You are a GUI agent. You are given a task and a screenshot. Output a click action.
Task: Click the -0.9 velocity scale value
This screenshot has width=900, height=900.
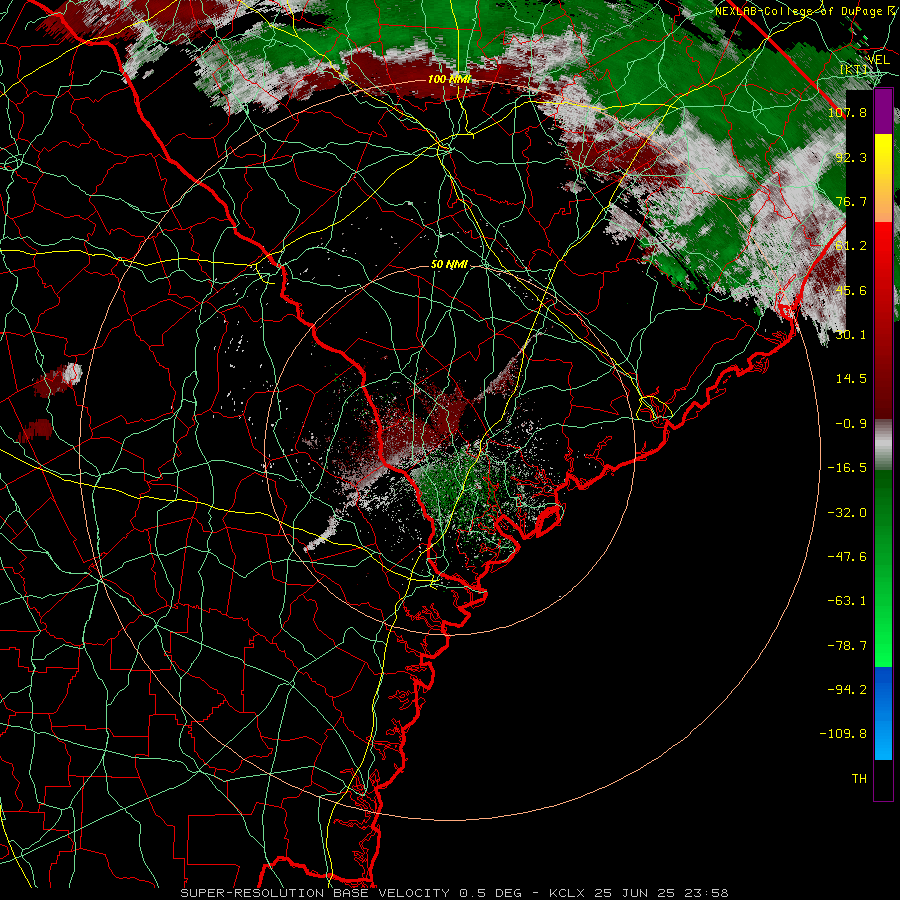851,424
